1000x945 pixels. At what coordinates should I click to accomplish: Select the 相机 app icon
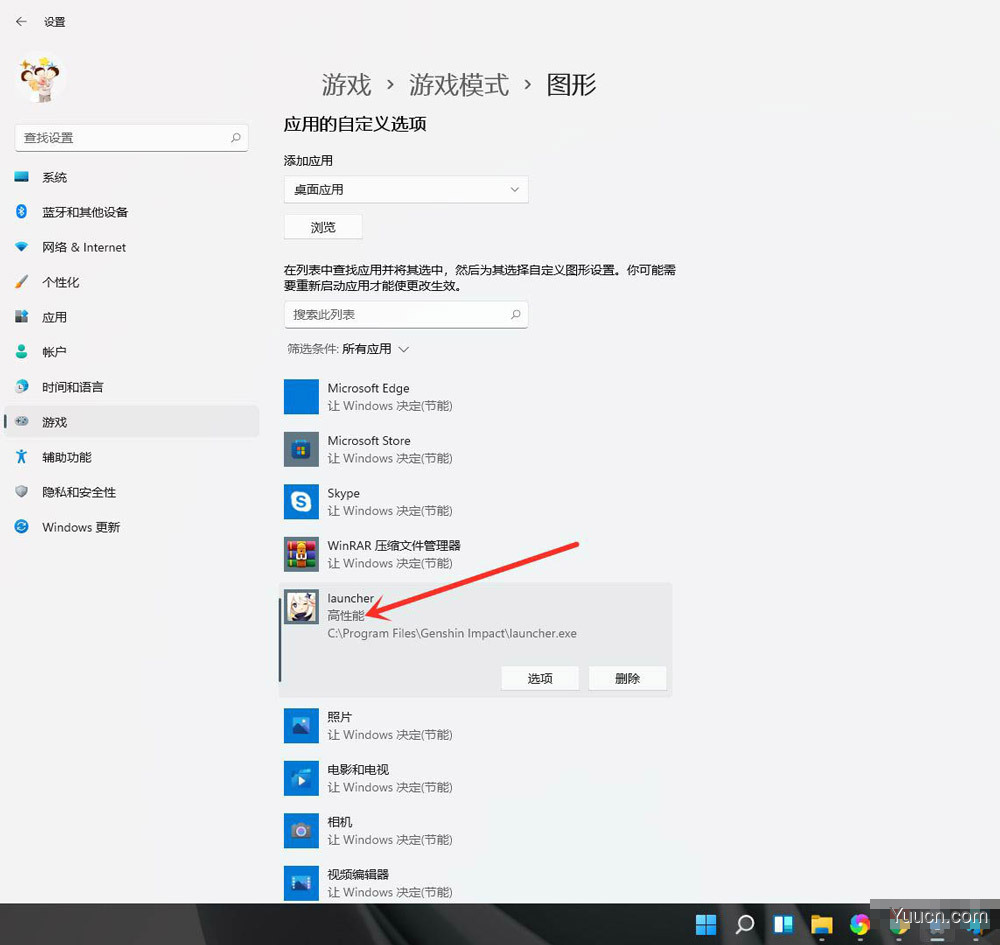301,830
